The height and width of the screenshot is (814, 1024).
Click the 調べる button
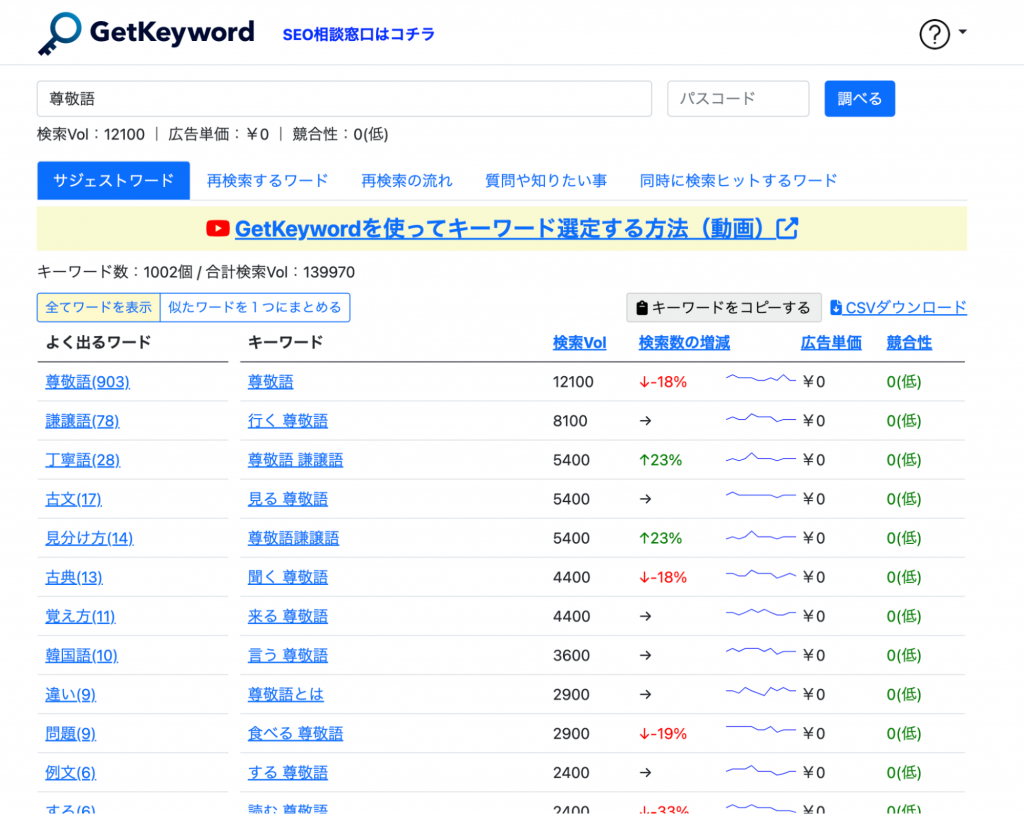tap(859, 99)
